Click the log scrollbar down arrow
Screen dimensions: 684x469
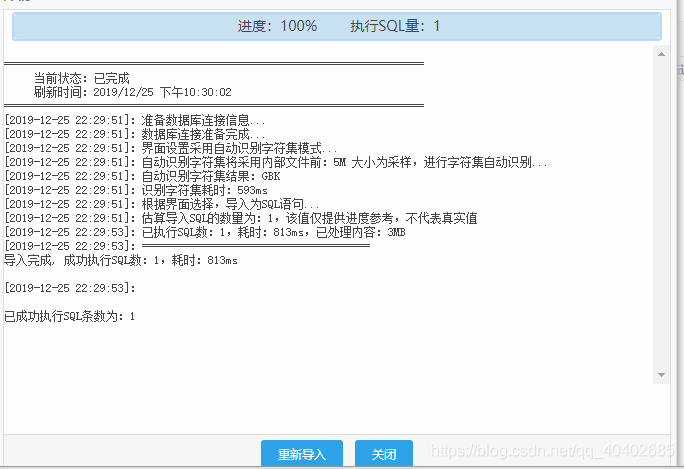661,375
